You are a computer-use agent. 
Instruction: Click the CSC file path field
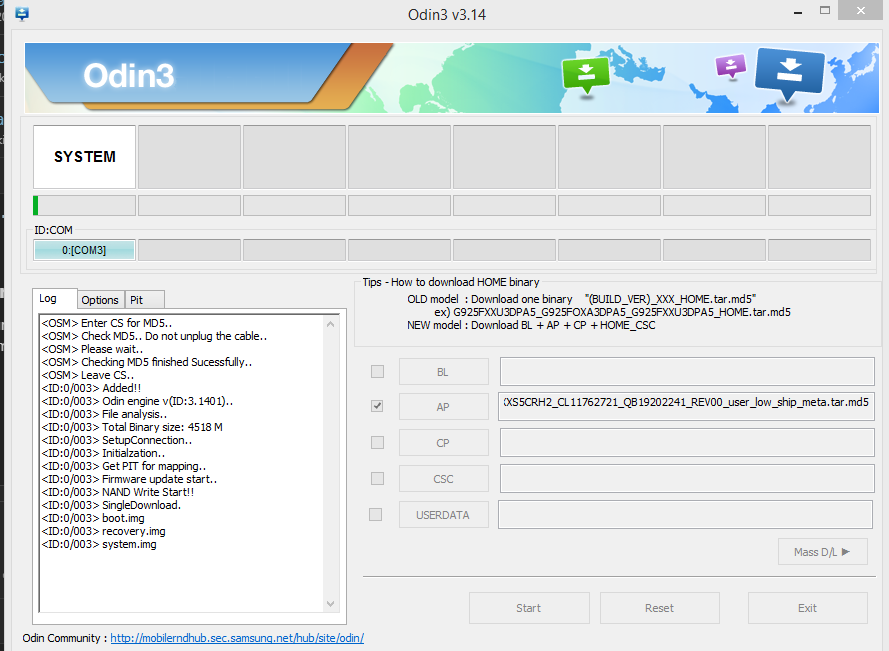tap(687, 479)
